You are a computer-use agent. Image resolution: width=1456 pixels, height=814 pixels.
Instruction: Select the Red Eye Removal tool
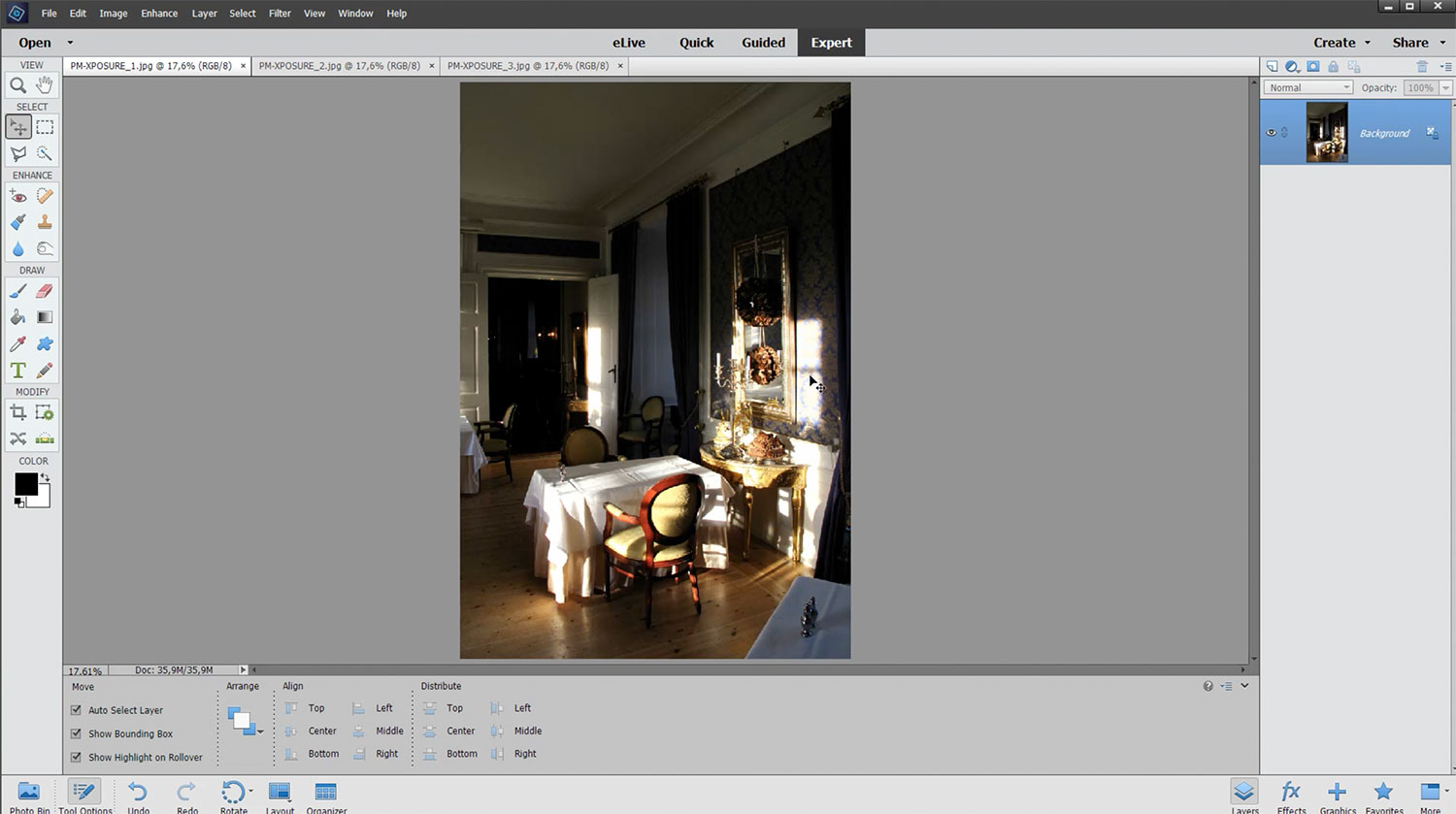pos(17,196)
